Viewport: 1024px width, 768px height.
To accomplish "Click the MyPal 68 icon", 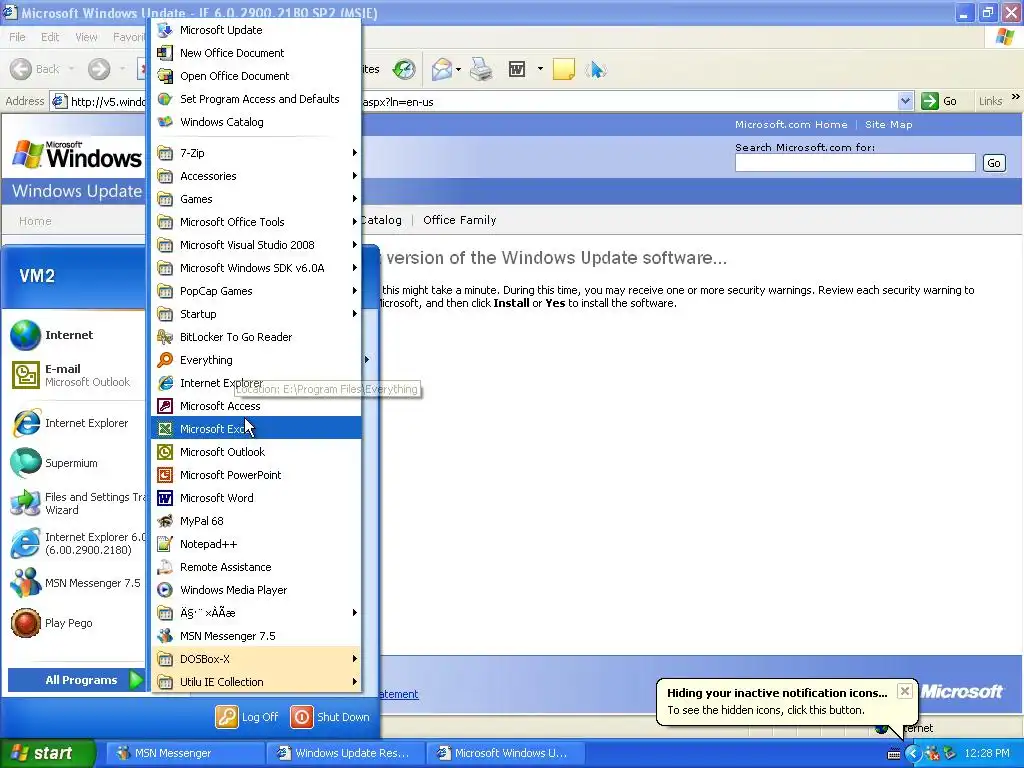I will [x=165, y=521].
